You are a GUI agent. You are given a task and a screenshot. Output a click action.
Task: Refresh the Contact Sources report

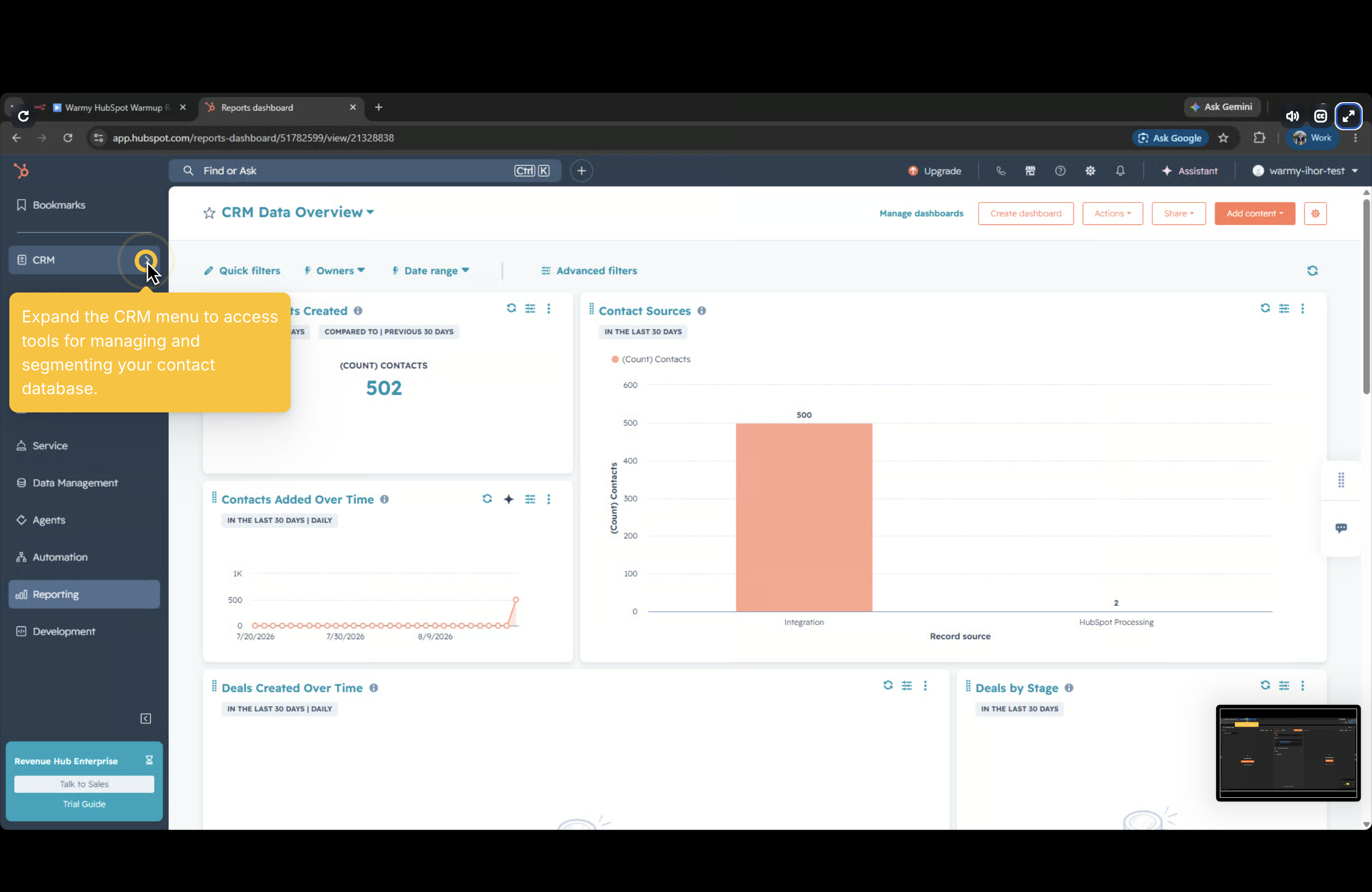point(1265,308)
